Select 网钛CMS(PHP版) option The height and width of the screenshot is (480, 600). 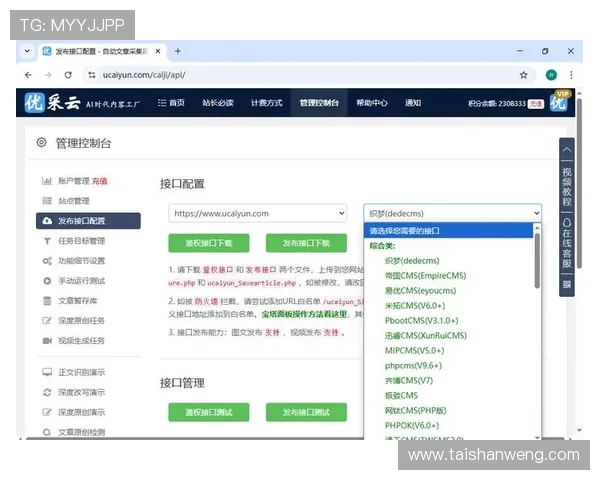coord(415,410)
